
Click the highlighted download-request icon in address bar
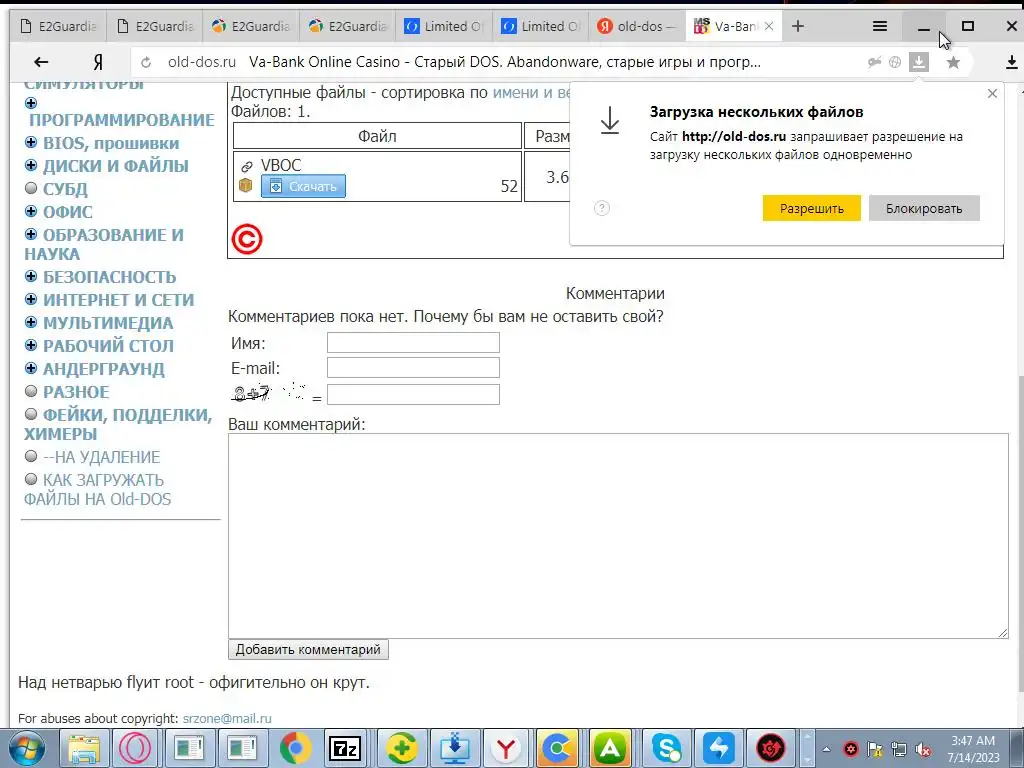[x=919, y=62]
